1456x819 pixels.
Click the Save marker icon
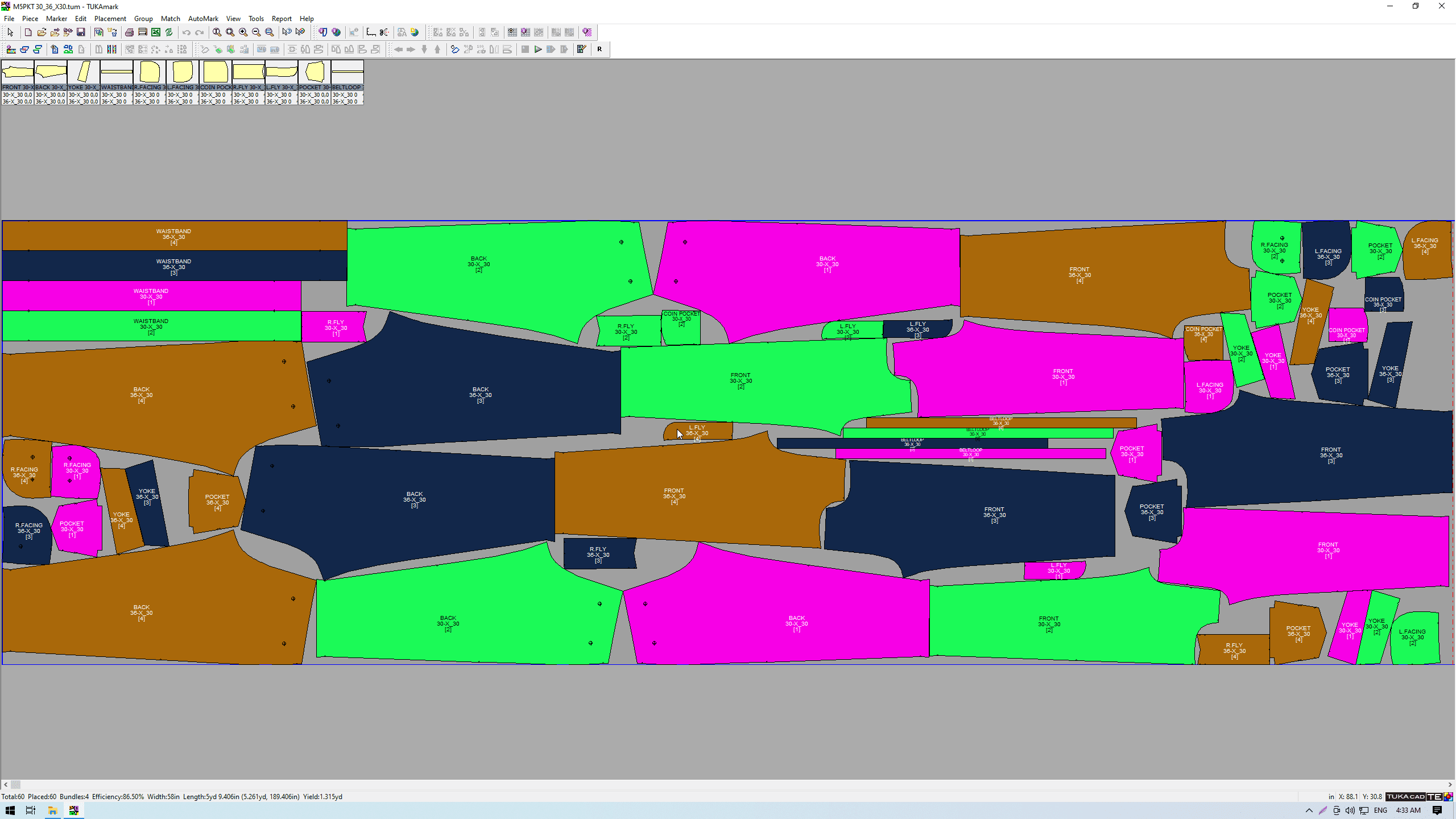click(x=81, y=32)
